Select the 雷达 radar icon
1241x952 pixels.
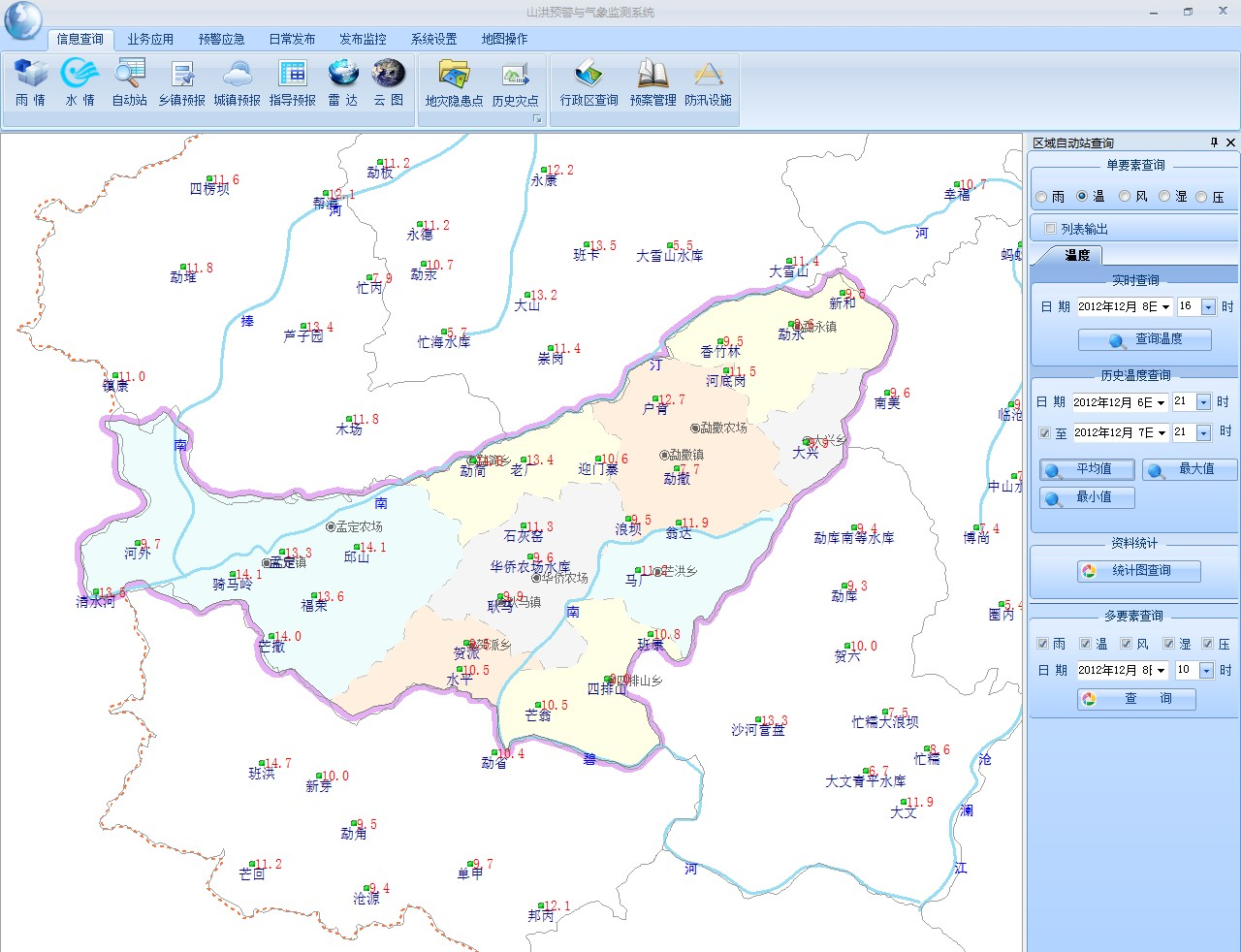click(x=342, y=81)
